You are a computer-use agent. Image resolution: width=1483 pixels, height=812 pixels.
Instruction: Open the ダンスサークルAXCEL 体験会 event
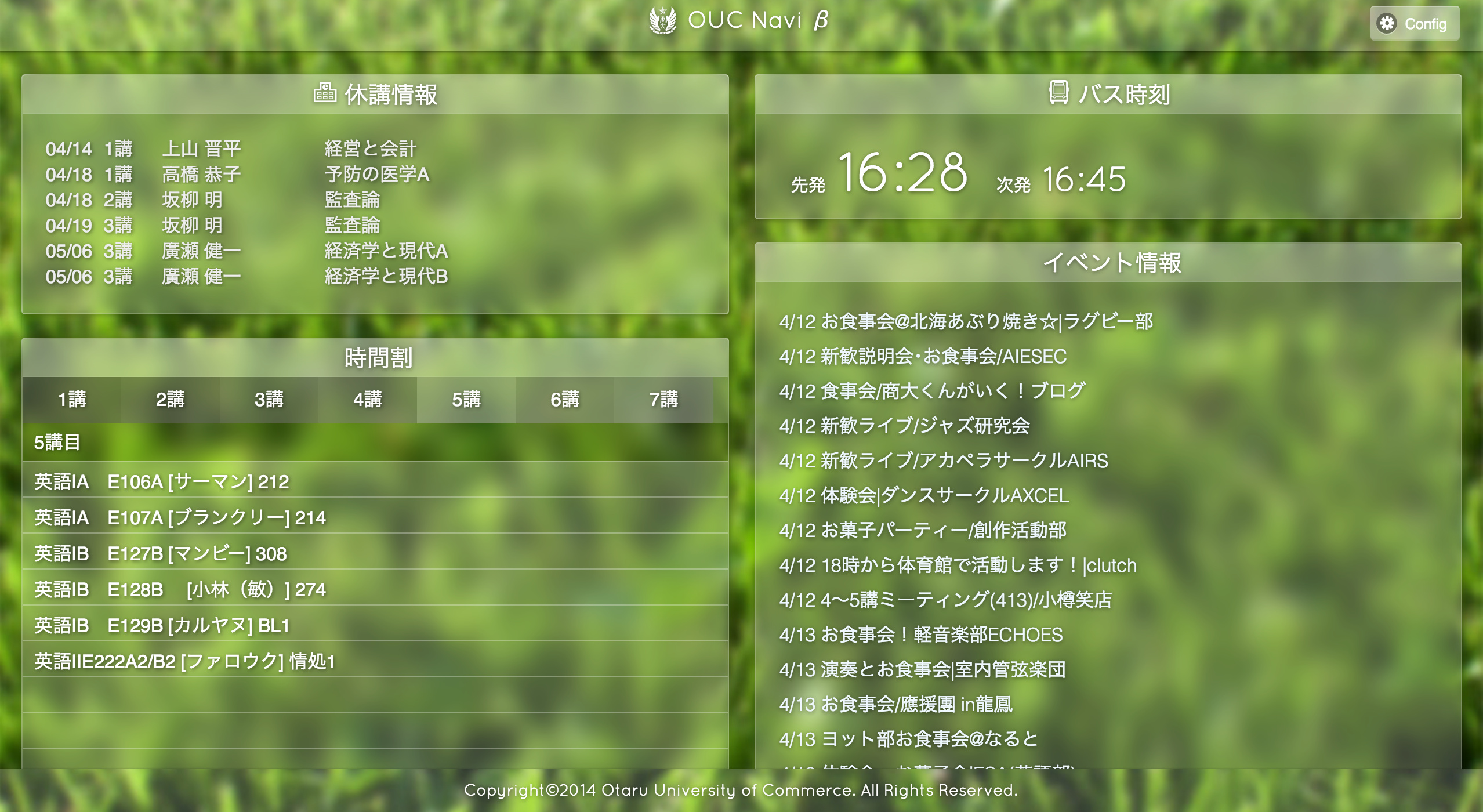tap(924, 495)
